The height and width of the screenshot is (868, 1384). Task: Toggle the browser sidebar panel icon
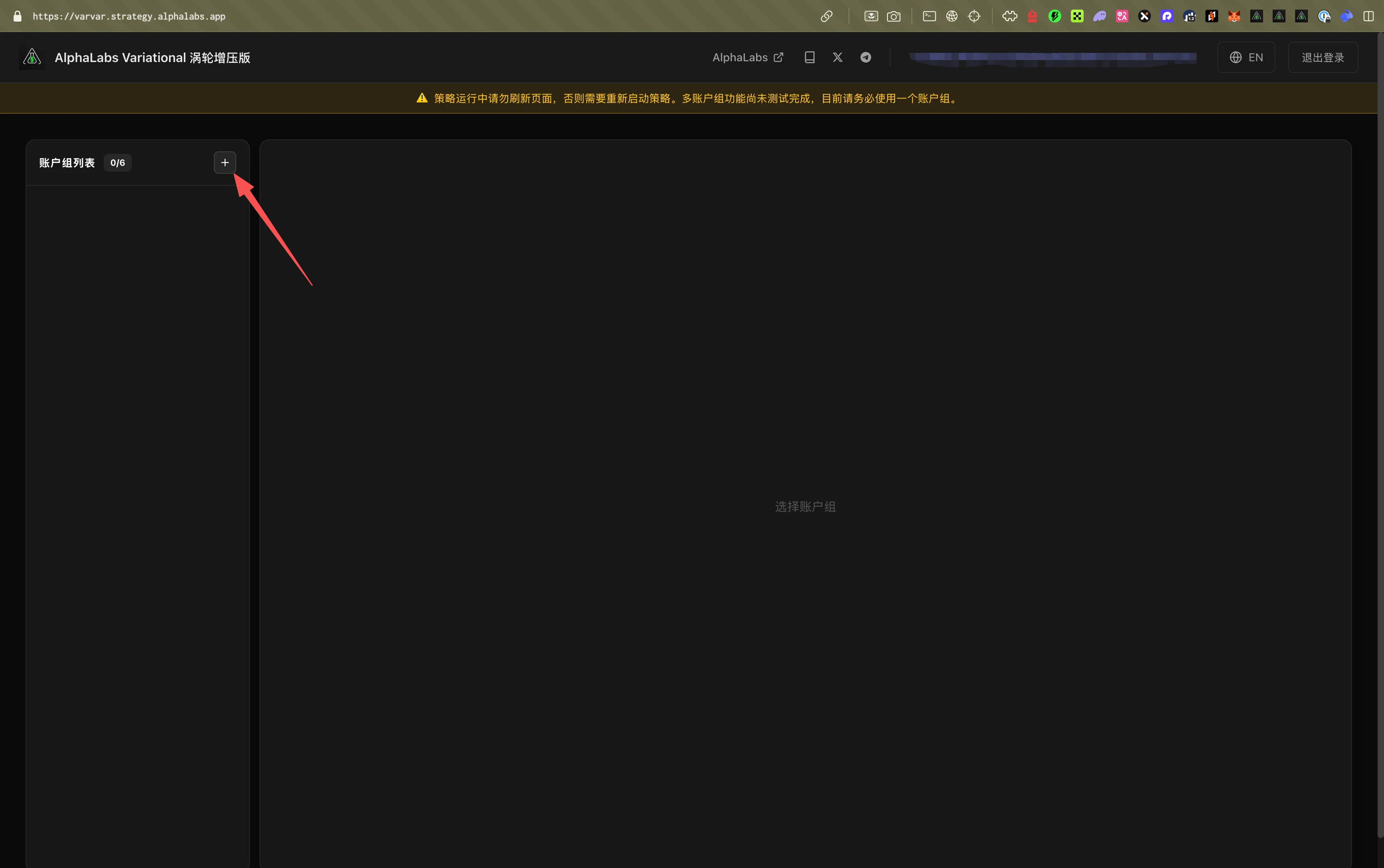coord(1368,16)
